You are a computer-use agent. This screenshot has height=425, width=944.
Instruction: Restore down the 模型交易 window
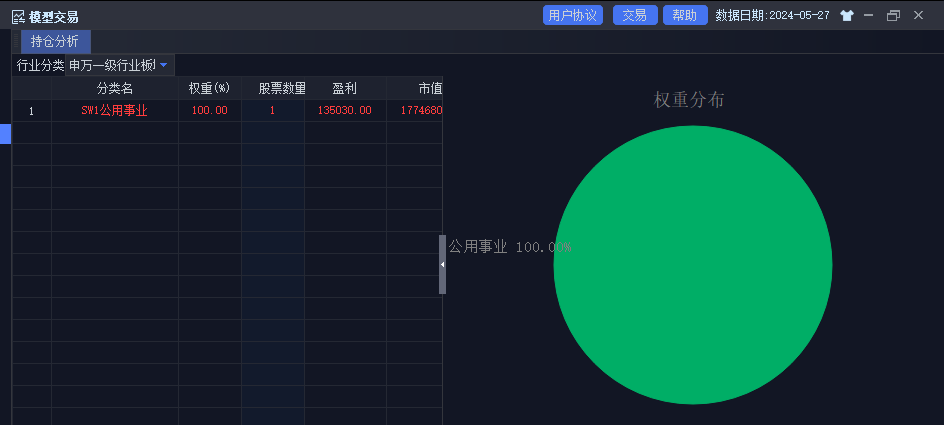click(x=893, y=16)
